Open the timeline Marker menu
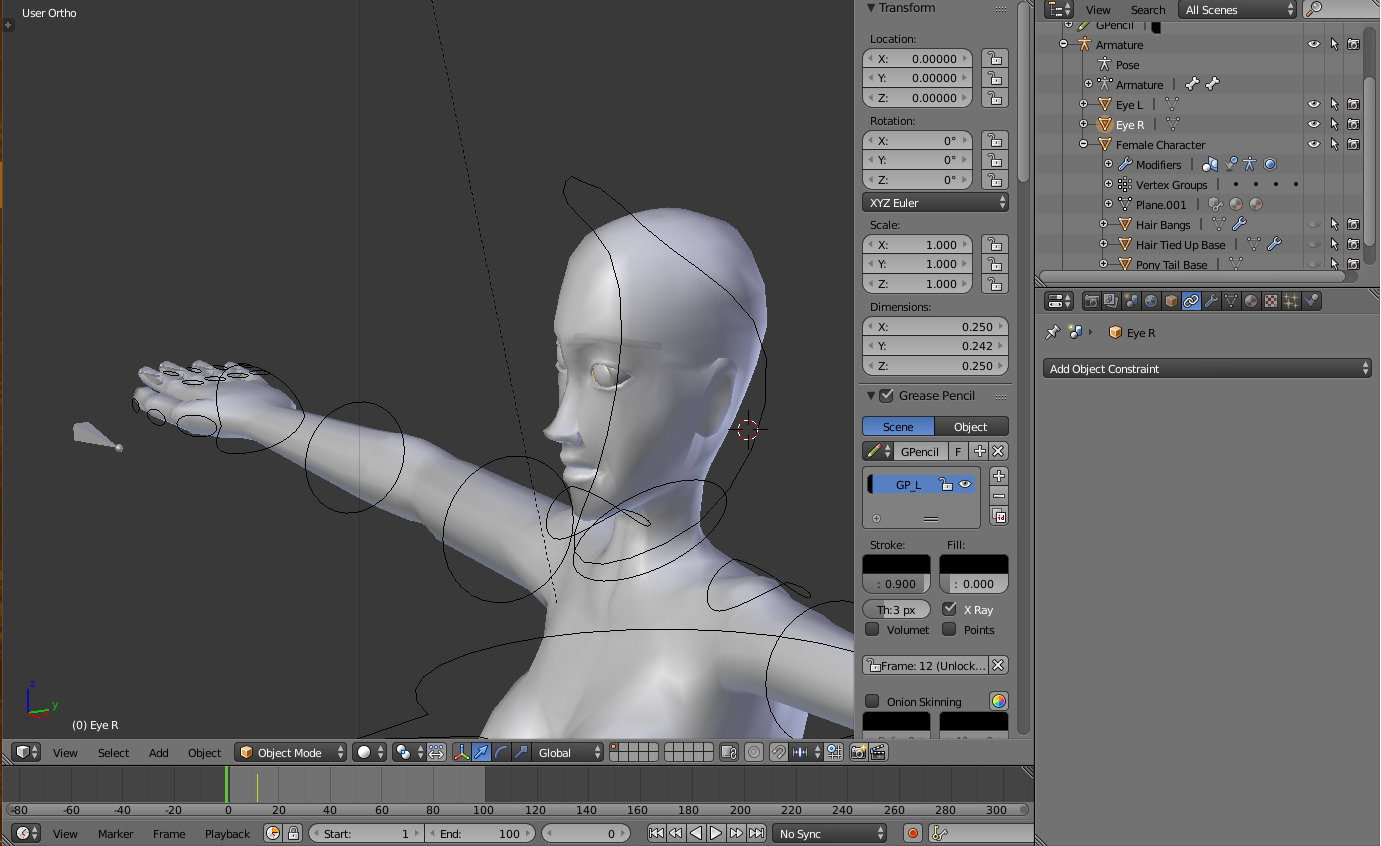This screenshot has height=846, width=1381. coord(115,833)
